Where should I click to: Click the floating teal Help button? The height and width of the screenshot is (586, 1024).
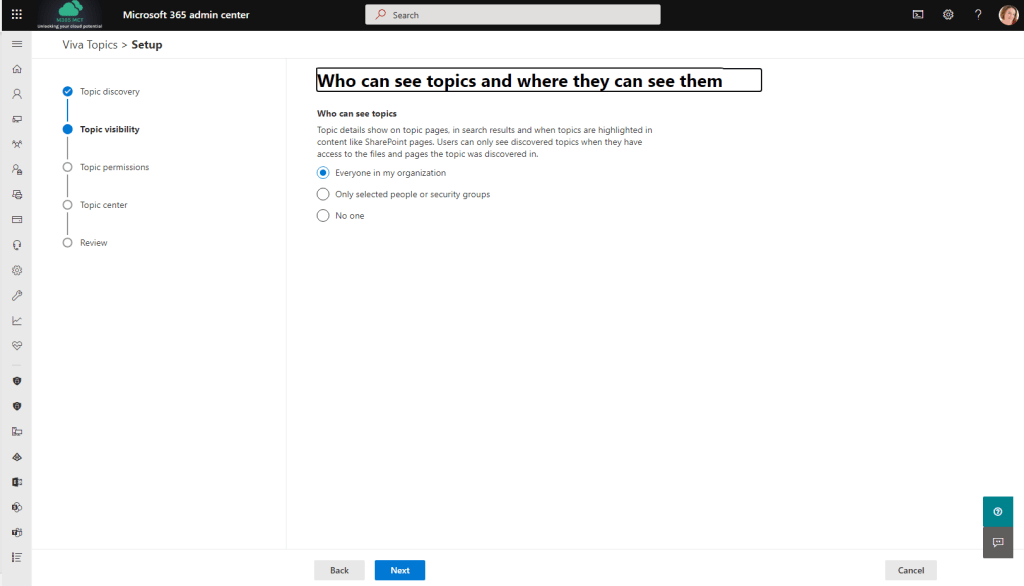997,511
